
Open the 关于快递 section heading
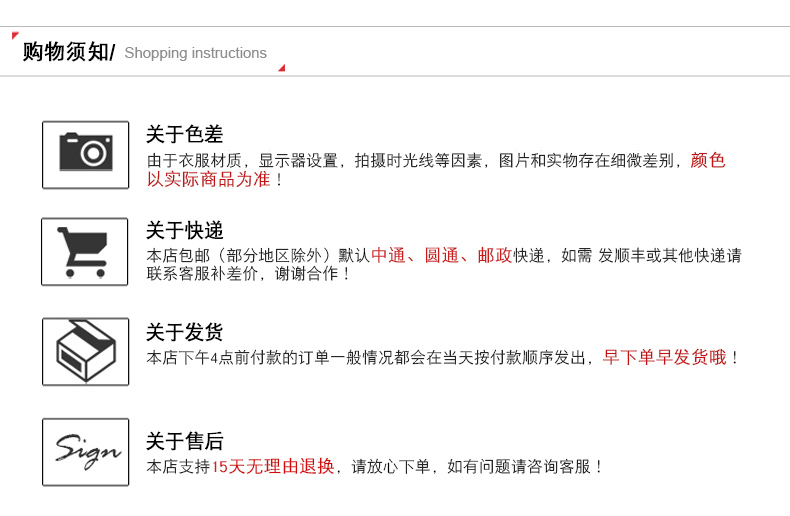click(x=184, y=231)
